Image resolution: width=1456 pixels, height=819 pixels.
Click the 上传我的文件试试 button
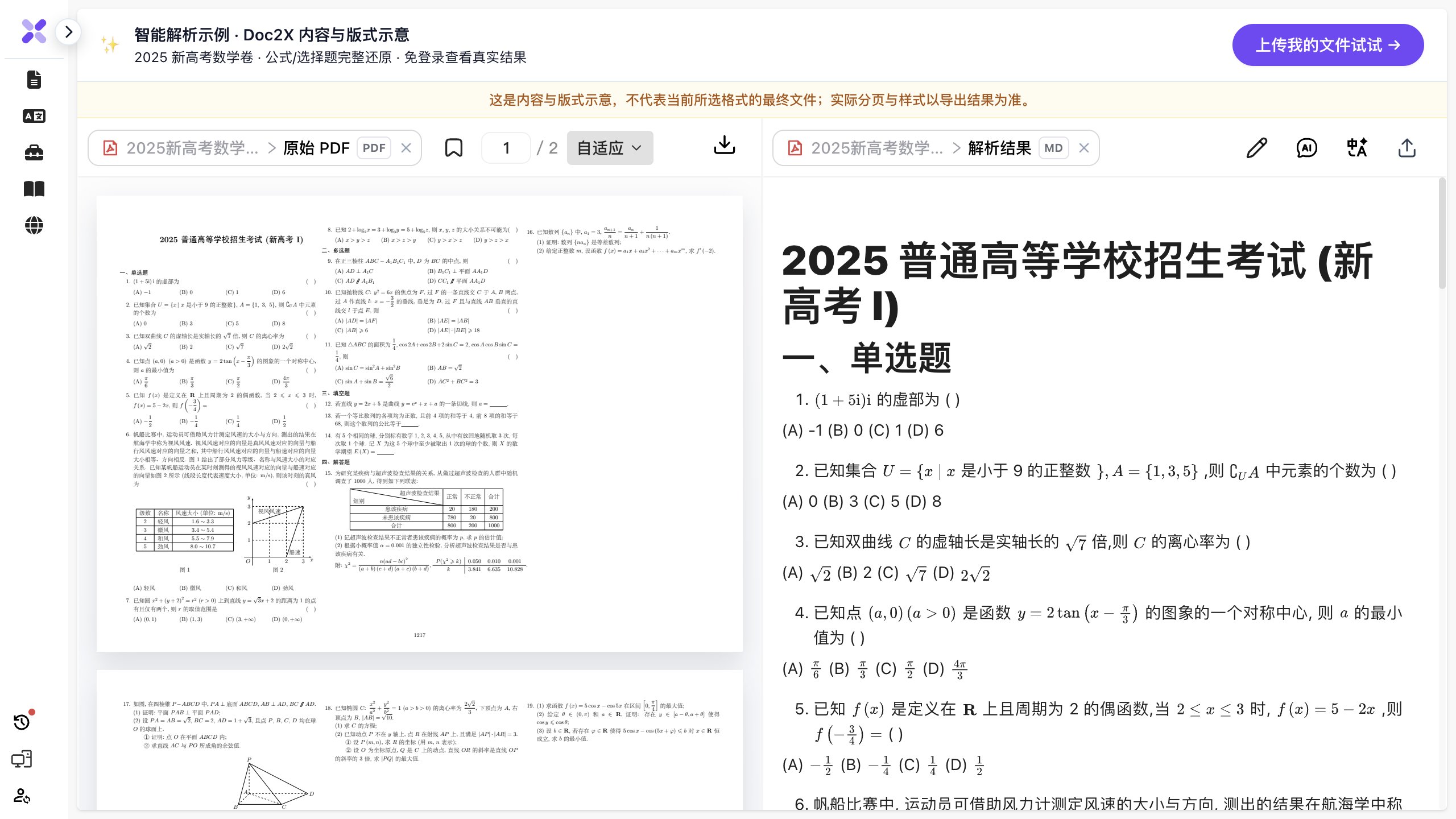pyautogui.click(x=1327, y=45)
